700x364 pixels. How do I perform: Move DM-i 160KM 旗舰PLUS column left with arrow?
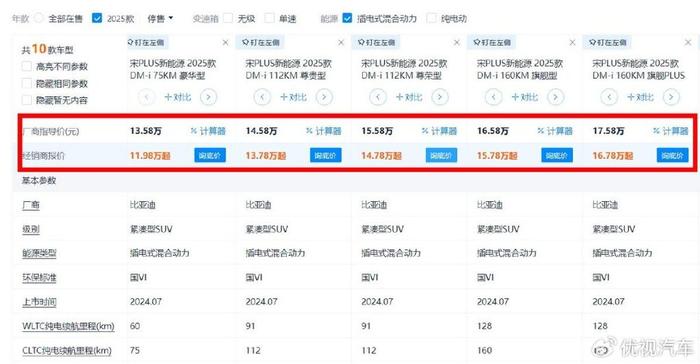pos(609,97)
